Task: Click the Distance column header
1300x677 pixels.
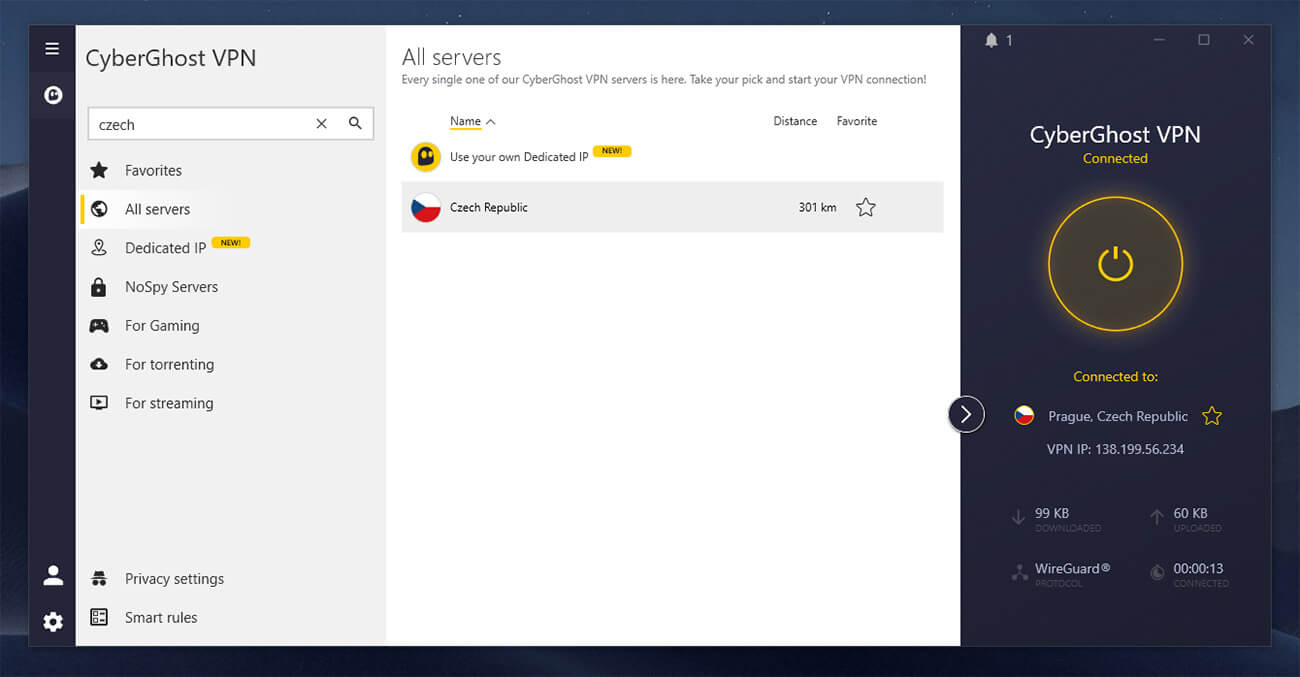Action: [x=795, y=121]
